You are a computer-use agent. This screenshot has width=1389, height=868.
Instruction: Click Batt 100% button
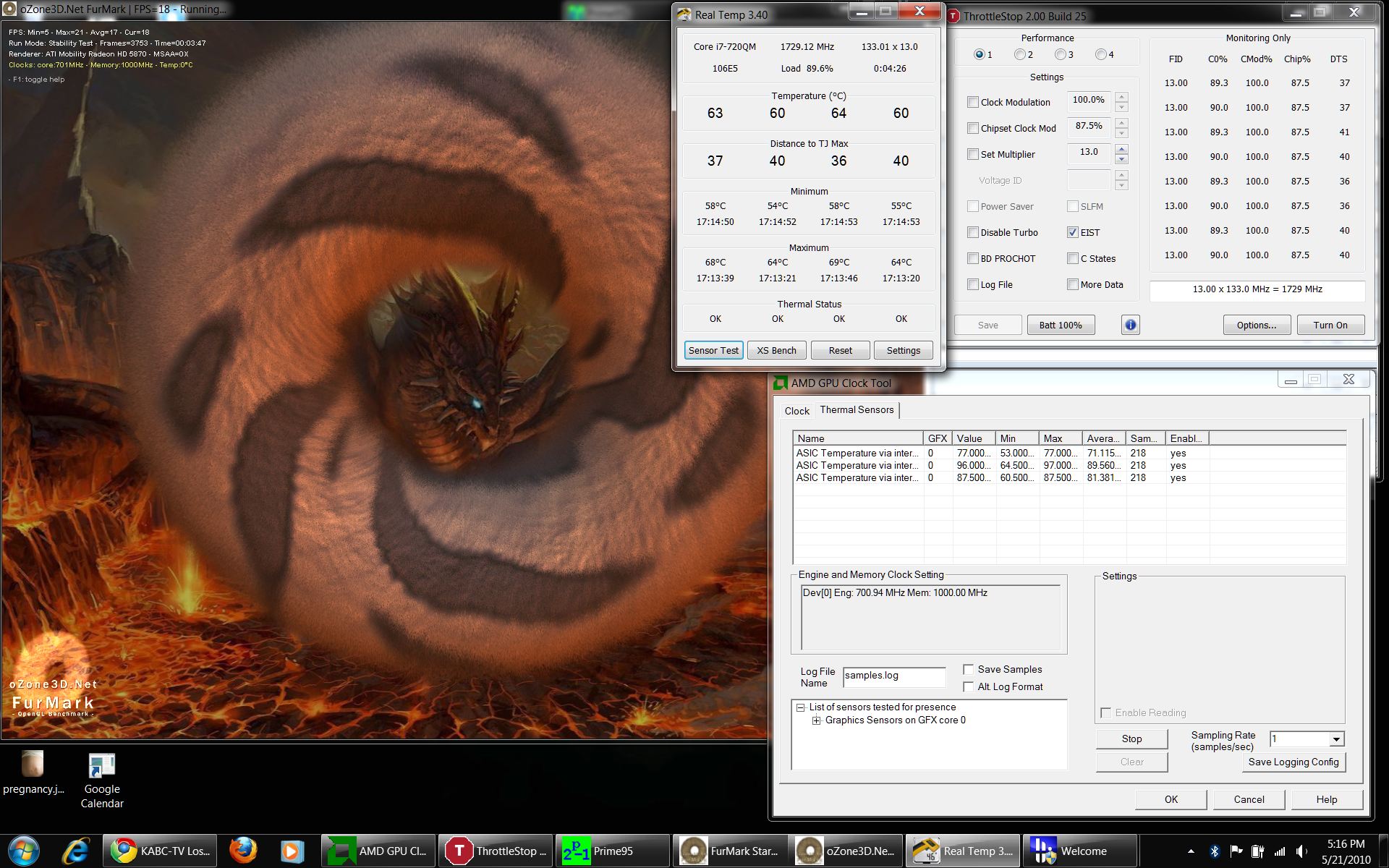coord(1061,325)
